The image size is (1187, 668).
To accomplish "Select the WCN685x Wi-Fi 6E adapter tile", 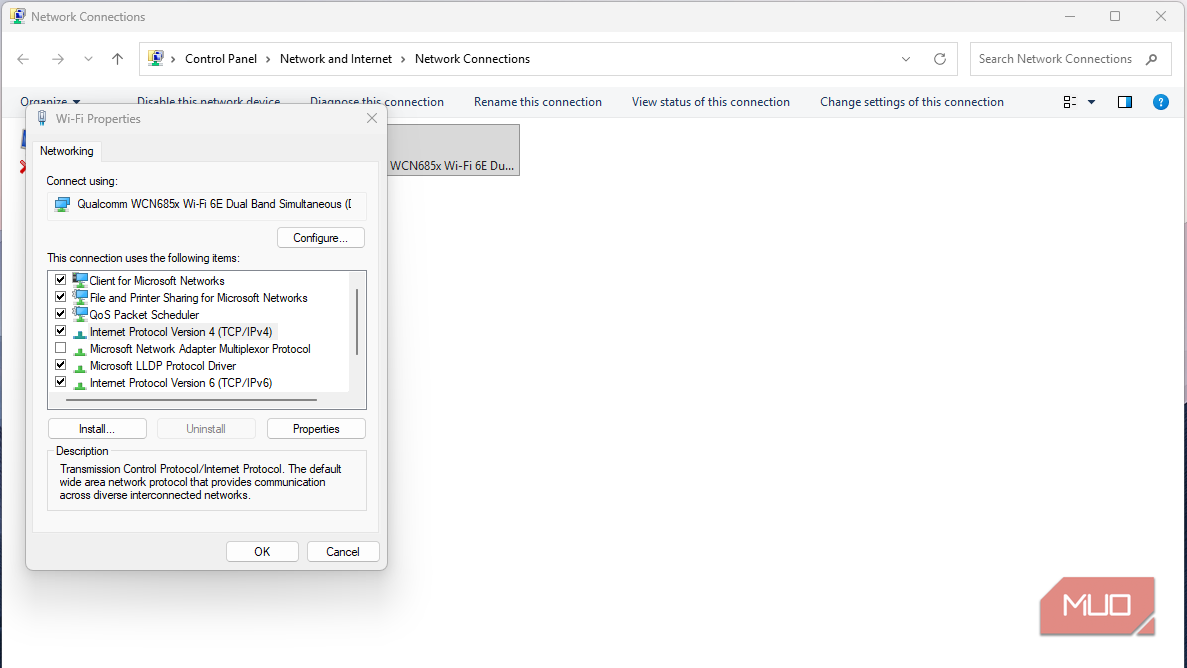I will 453,150.
